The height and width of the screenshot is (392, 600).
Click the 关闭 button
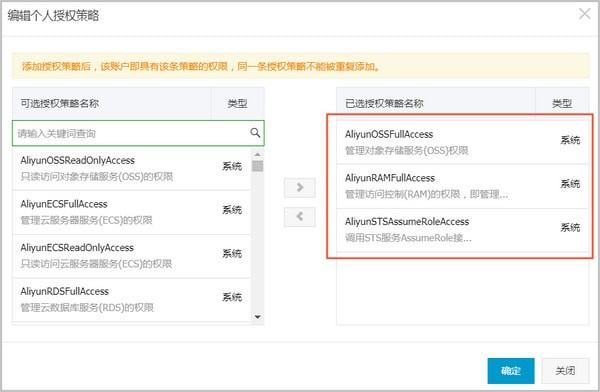[x=565, y=371]
